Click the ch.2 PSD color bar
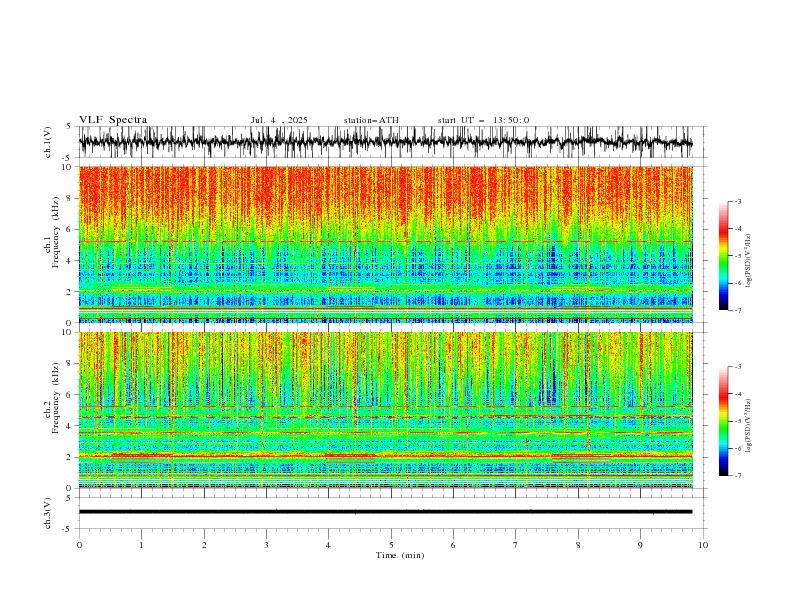792x612 pixels. [x=723, y=421]
